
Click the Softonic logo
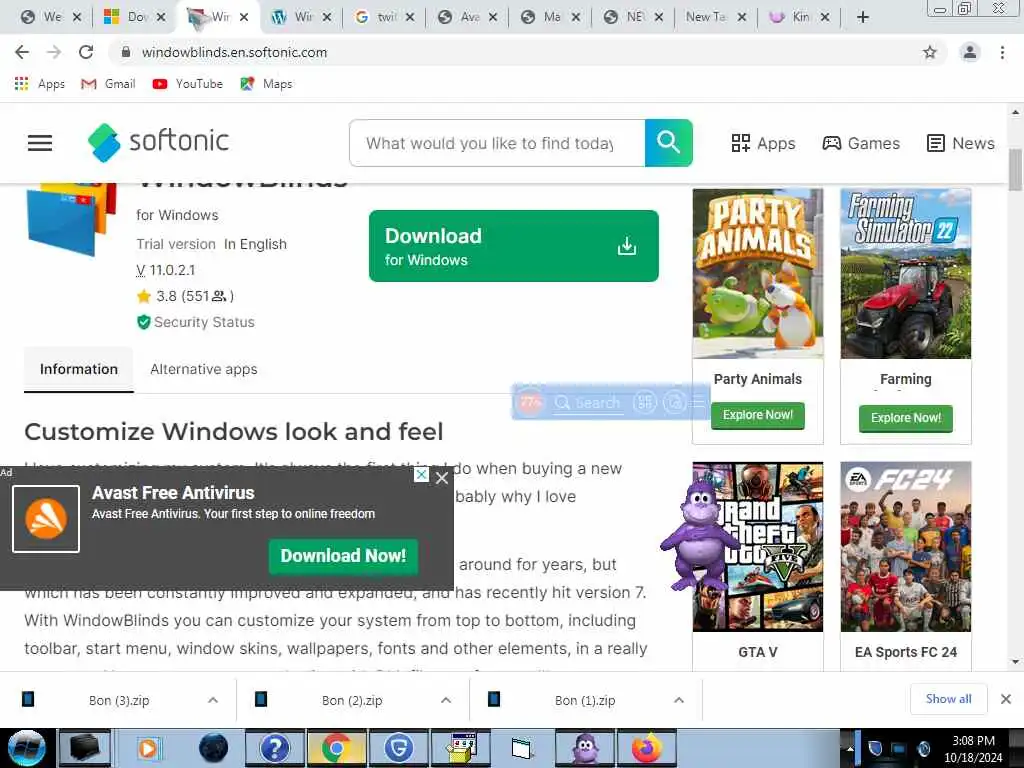pyautogui.click(x=159, y=142)
